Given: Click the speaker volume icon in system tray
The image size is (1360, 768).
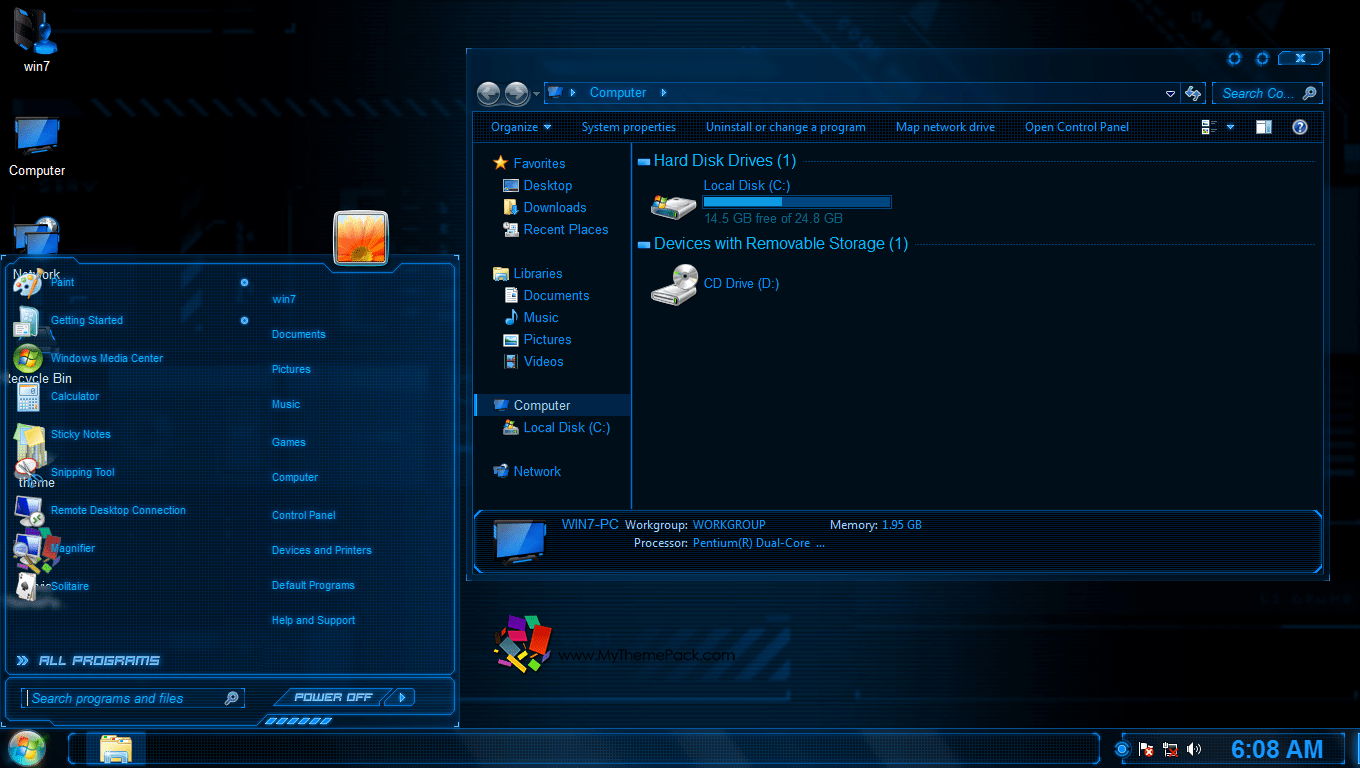Looking at the screenshot, I should [x=1194, y=749].
